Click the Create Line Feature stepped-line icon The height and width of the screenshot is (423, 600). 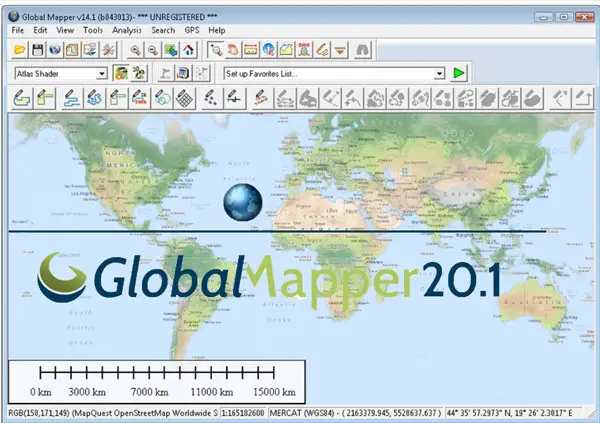72,98
